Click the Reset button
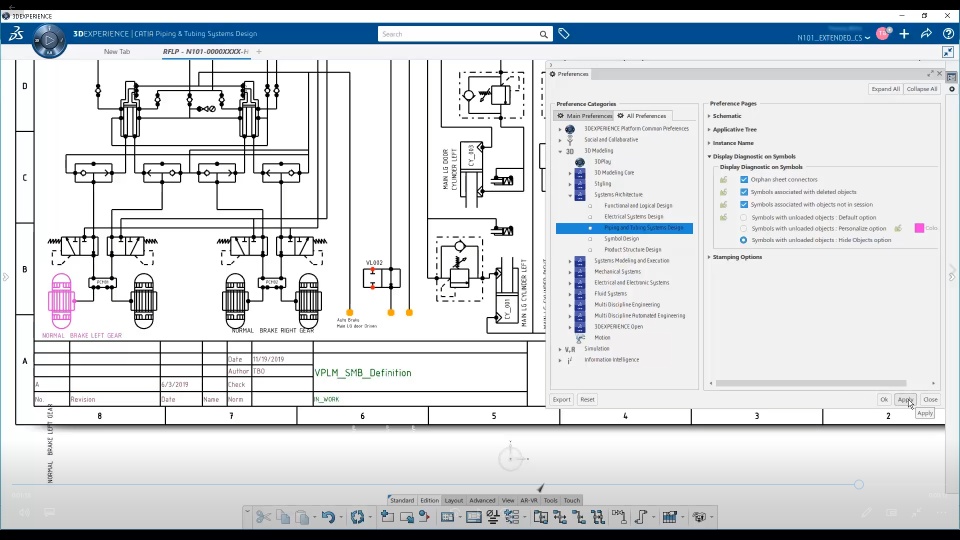Screen dimensions: 960x540 (587, 399)
